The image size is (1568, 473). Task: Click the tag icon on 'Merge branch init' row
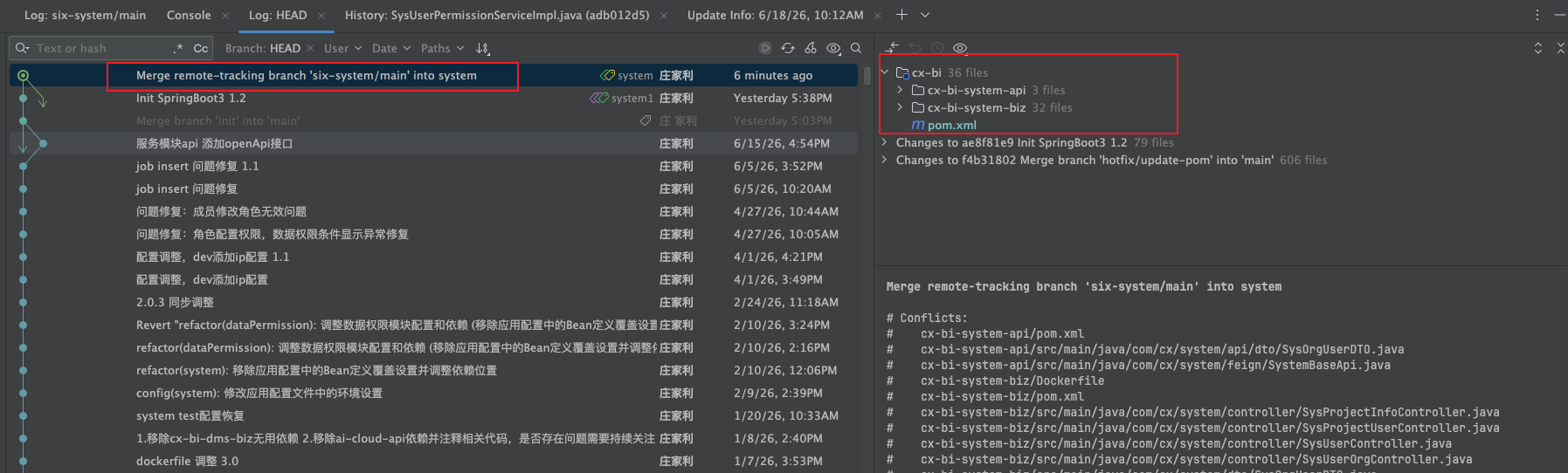click(646, 121)
